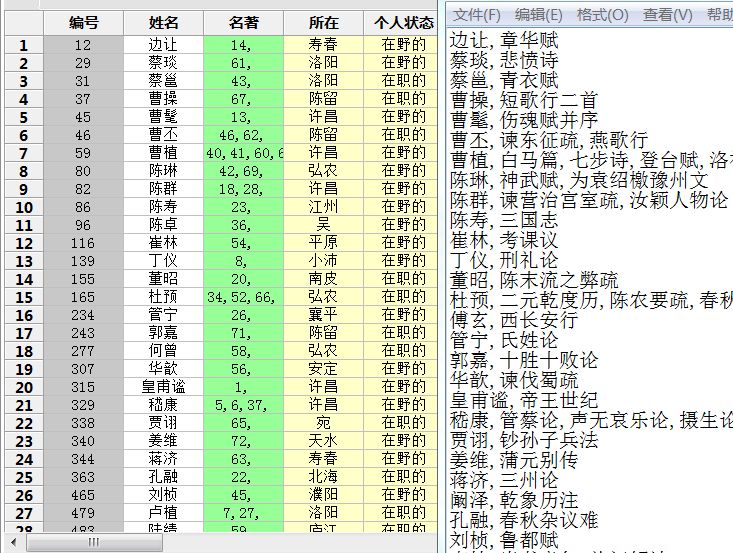733x553 pixels.
Task: Select the name cell 孔融
Action: click(x=164, y=477)
